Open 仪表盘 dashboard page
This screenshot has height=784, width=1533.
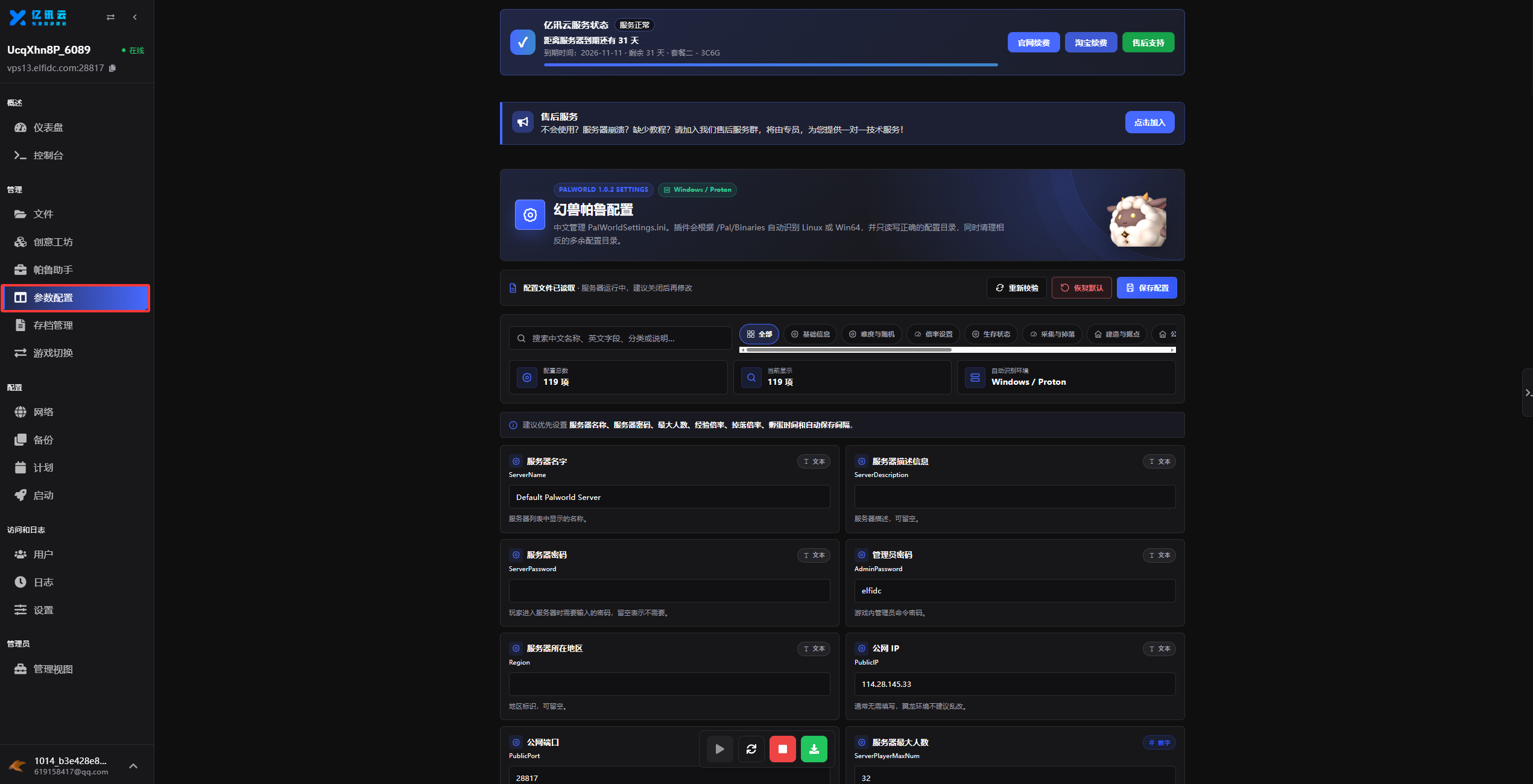click(x=75, y=127)
